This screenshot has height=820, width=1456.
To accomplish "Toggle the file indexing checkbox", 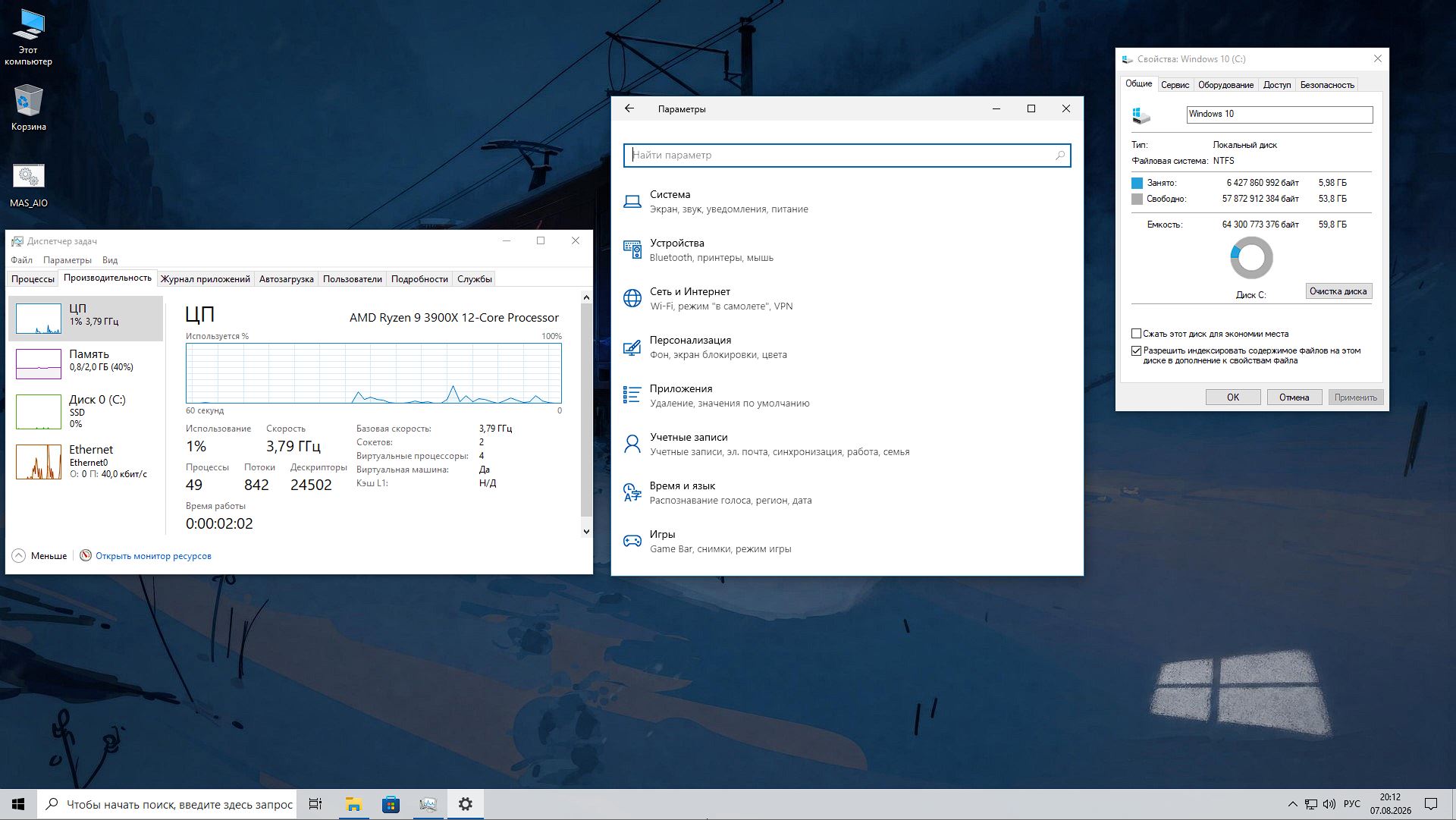I will click(1136, 350).
